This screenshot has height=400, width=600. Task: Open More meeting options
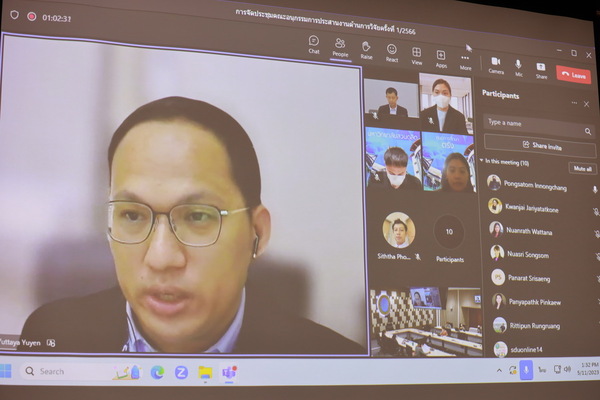pos(465,62)
